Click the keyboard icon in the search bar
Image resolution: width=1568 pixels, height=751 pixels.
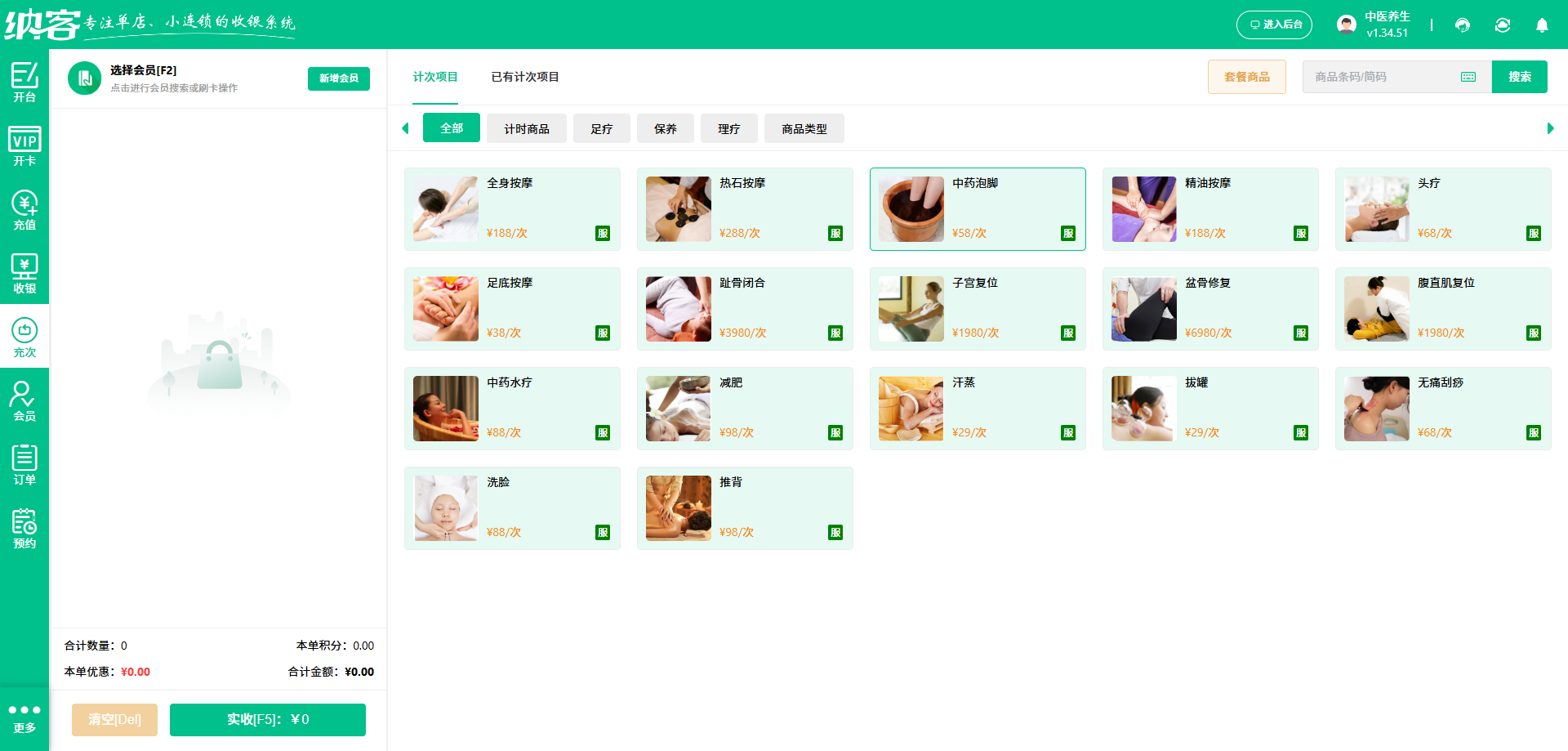1468,76
